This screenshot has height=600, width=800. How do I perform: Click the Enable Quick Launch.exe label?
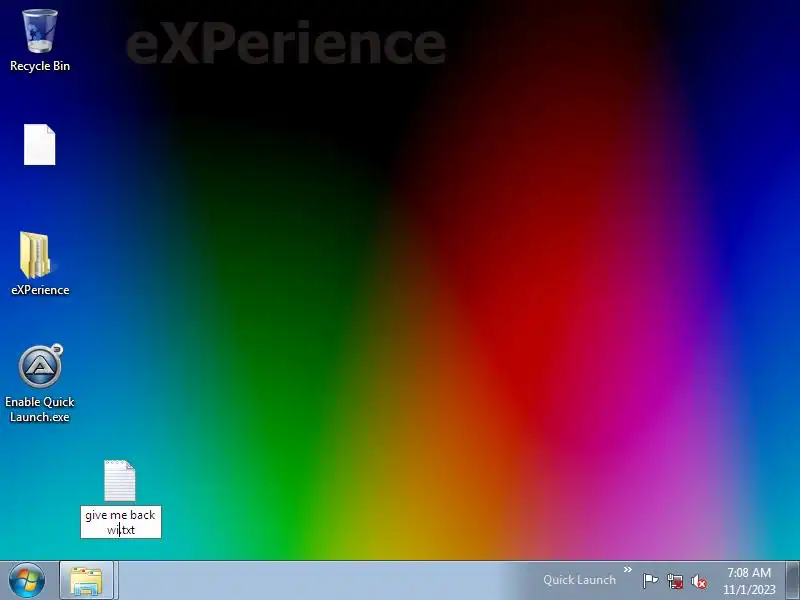point(40,409)
